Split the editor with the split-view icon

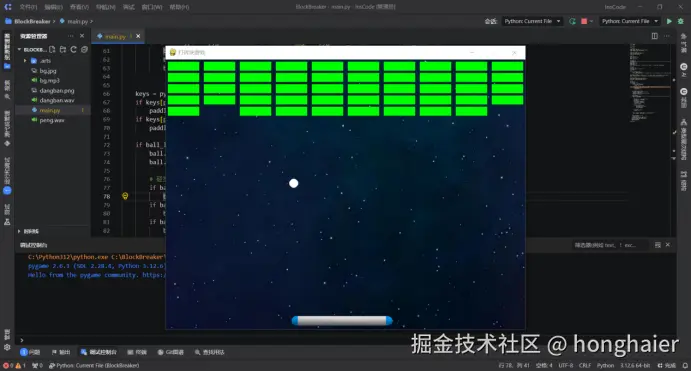coord(654,36)
